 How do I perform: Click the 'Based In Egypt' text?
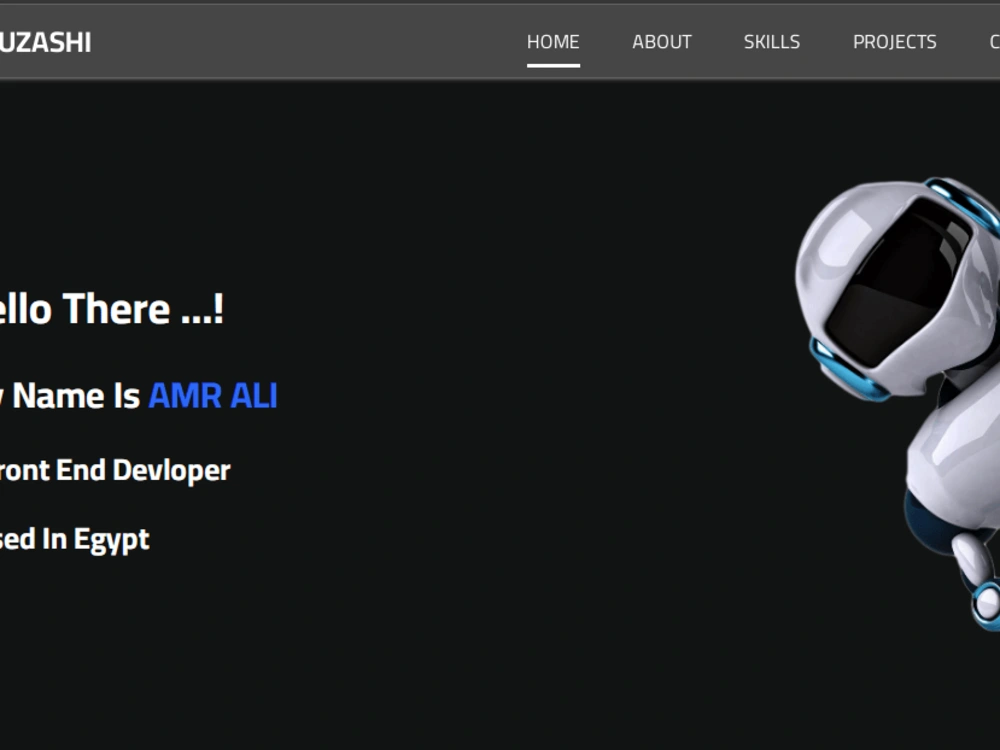(x=75, y=539)
